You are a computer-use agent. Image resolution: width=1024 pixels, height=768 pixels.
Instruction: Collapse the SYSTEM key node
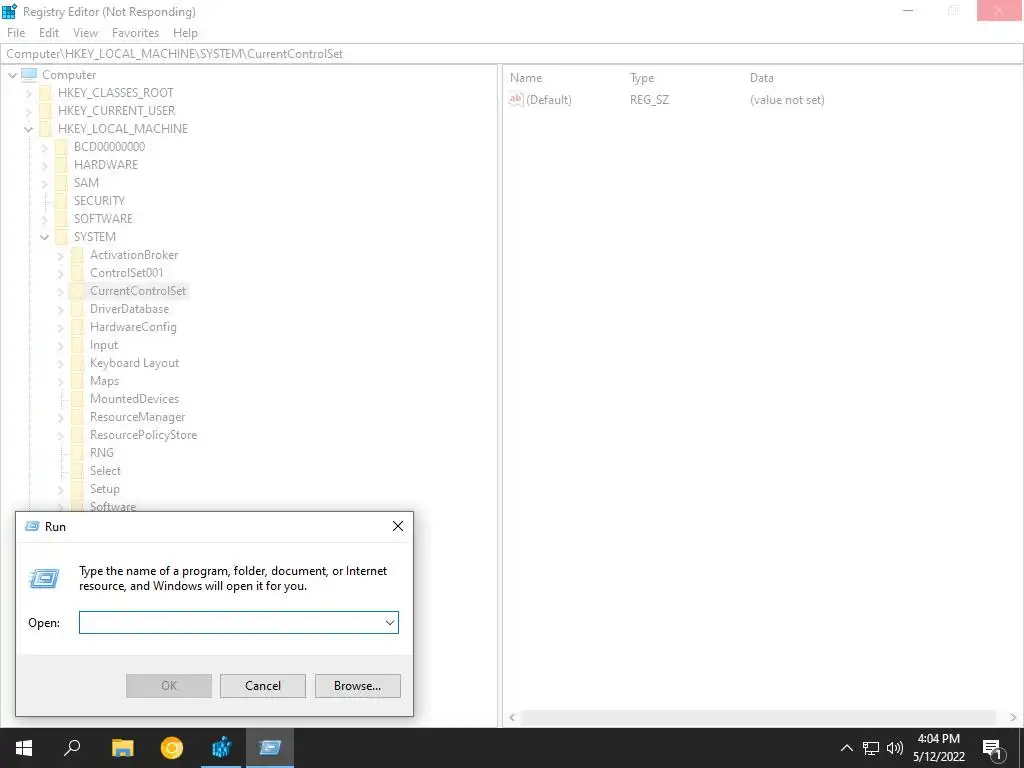pyautogui.click(x=44, y=237)
